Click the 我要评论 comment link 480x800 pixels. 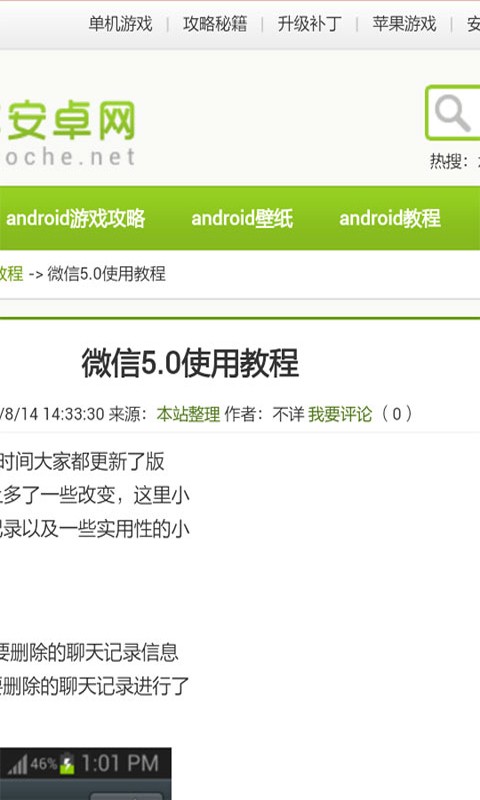coord(340,414)
